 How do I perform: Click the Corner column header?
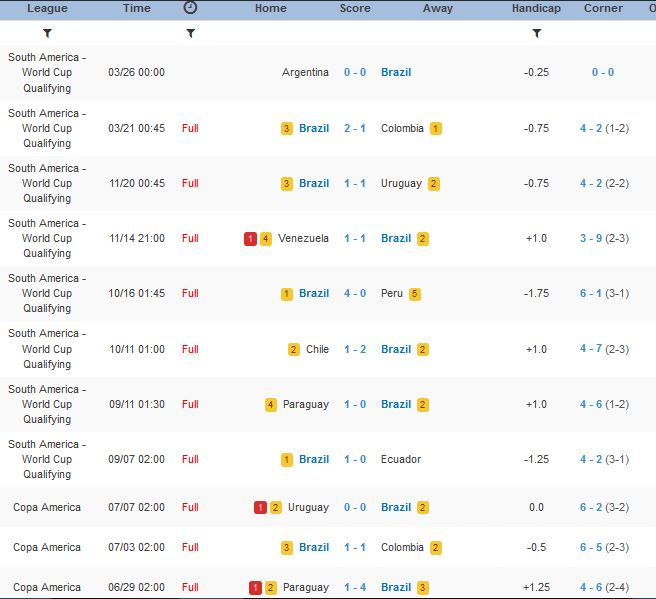[603, 8]
